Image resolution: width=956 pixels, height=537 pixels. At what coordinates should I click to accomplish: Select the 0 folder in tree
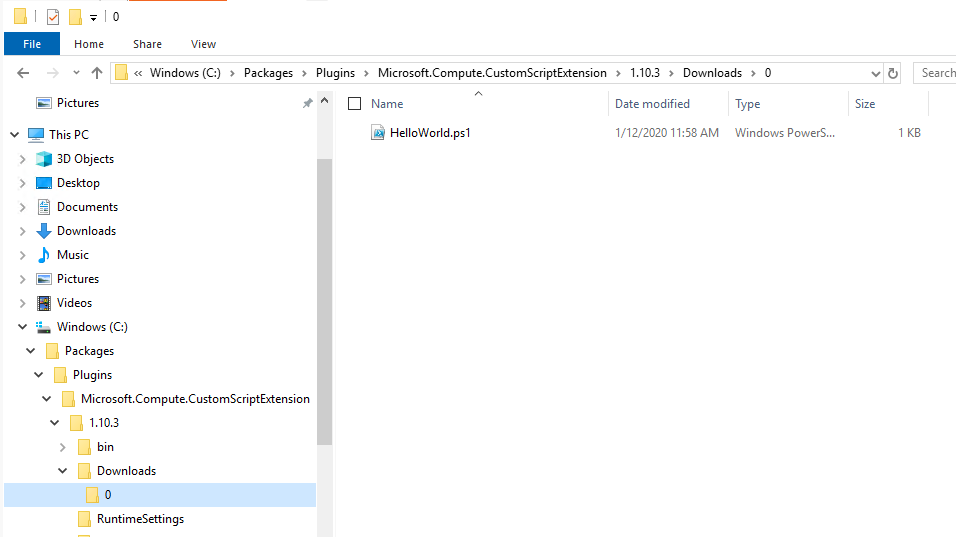point(107,495)
